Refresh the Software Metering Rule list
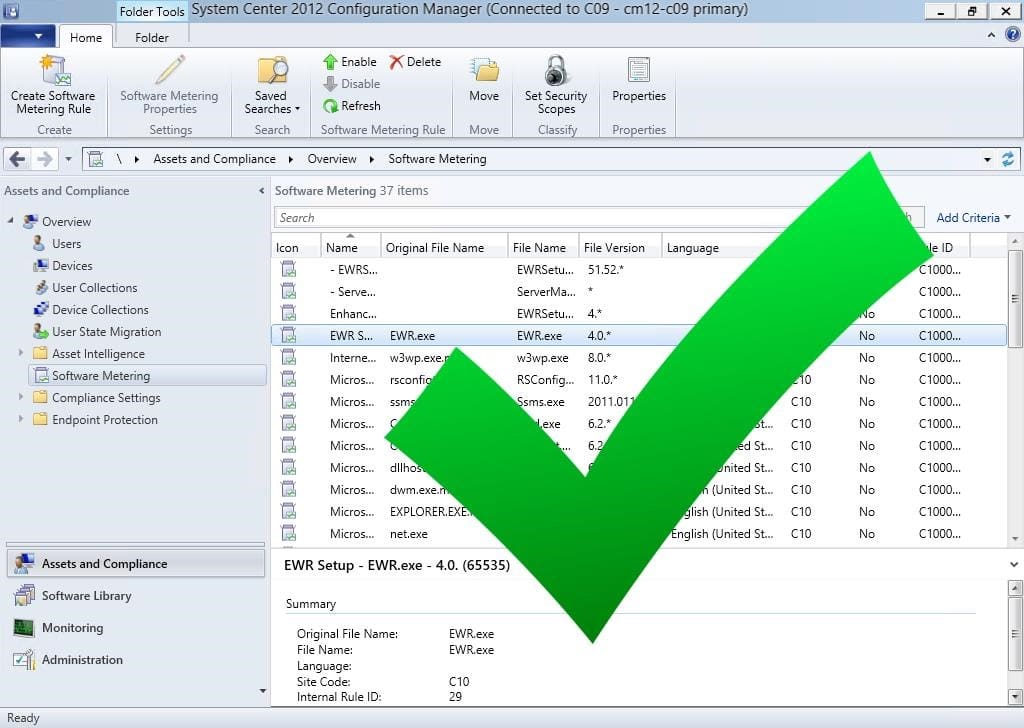Viewport: 1024px width, 728px height. tap(351, 106)
